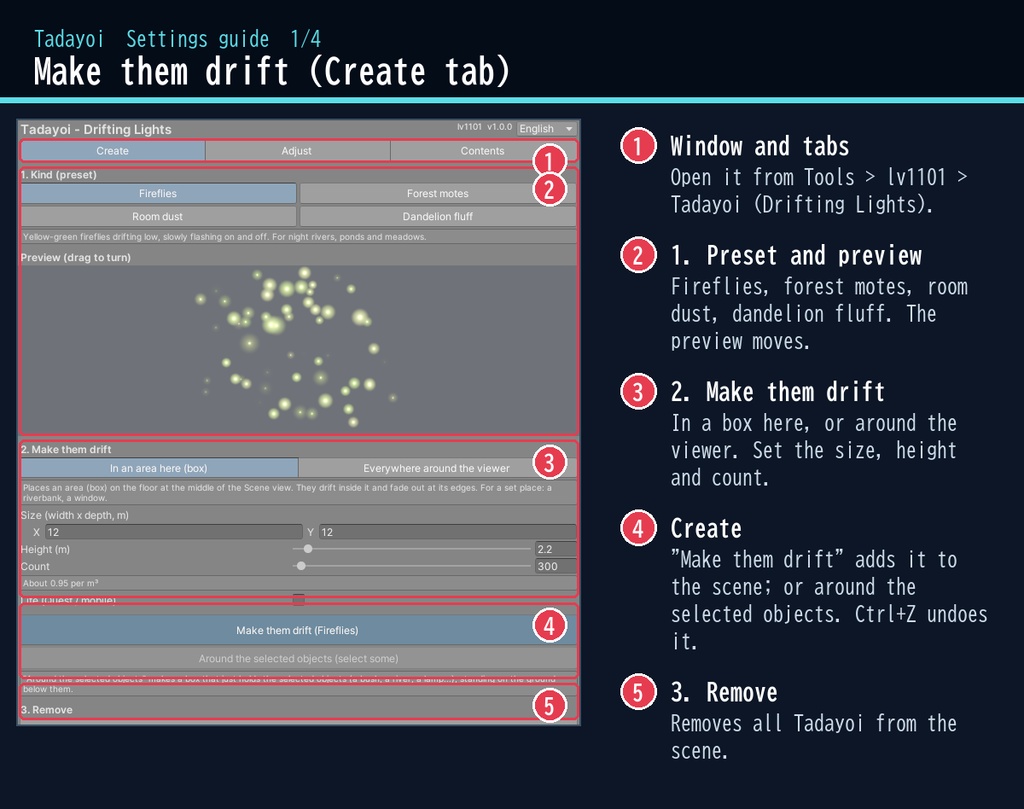Open the English language dropdown
This screenshot has height=809, width=1024.
pyautogui.click(x=546, y=129)
